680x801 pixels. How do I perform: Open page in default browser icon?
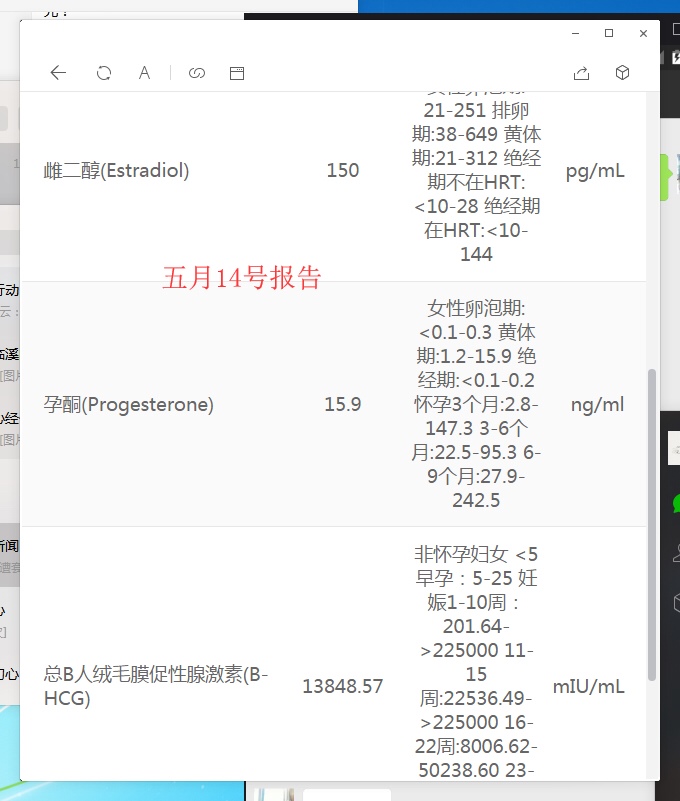tap(237, 73)
